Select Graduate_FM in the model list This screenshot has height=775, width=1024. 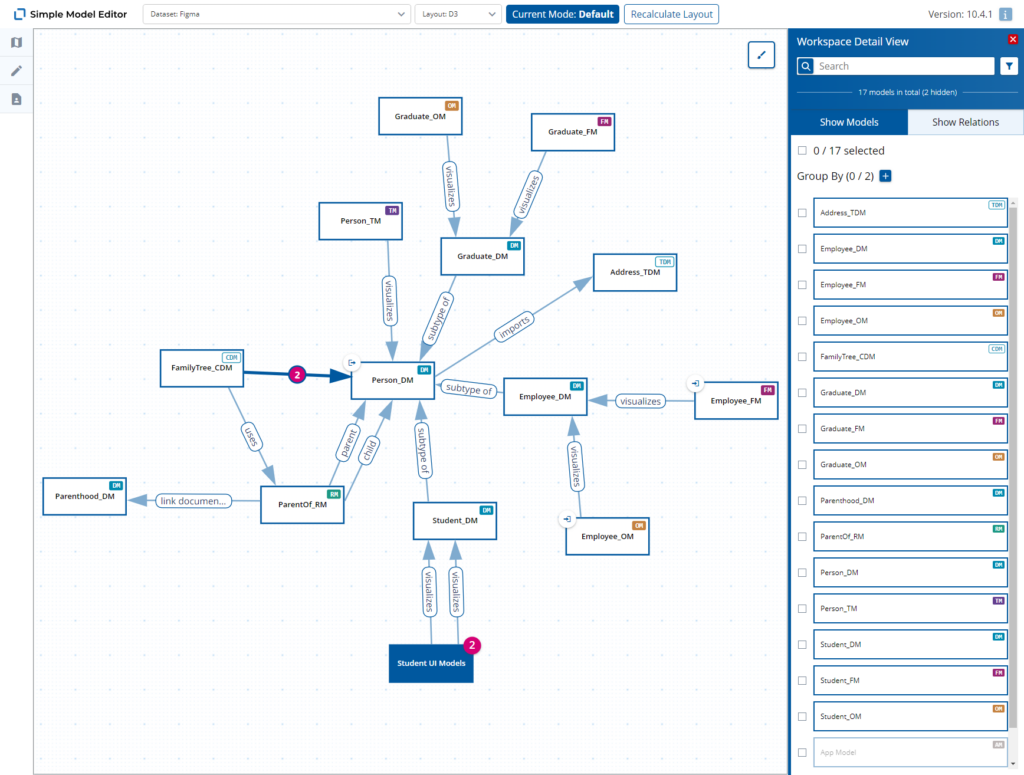point(910,428)
